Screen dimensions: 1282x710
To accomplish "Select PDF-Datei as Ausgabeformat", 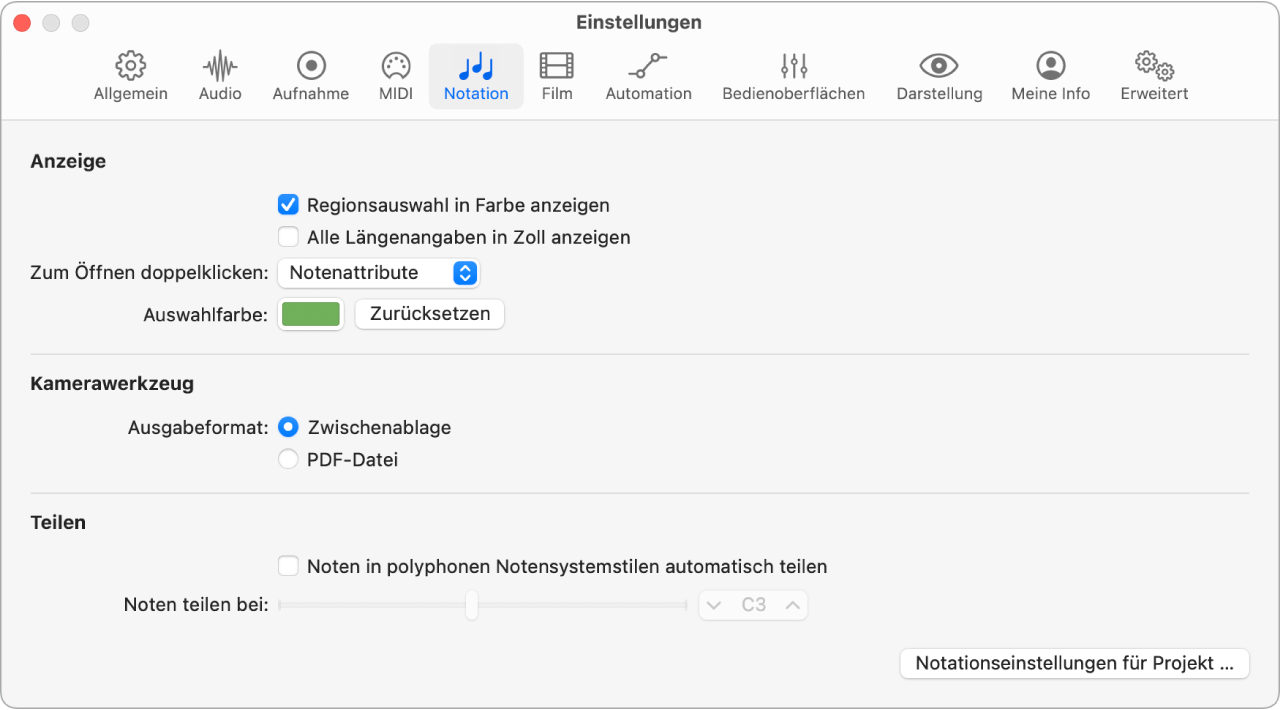I will pos(288,459).
